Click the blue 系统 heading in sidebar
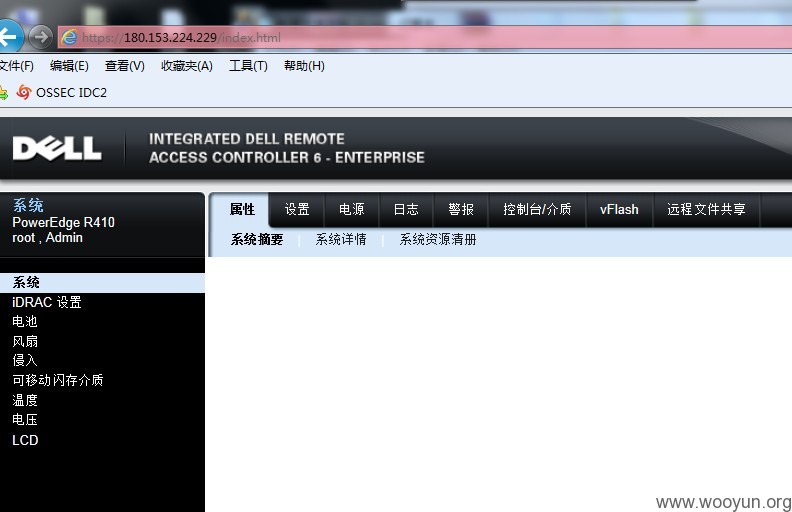The image size is (792, 512). pyautogui.click(x=28, y=206)
